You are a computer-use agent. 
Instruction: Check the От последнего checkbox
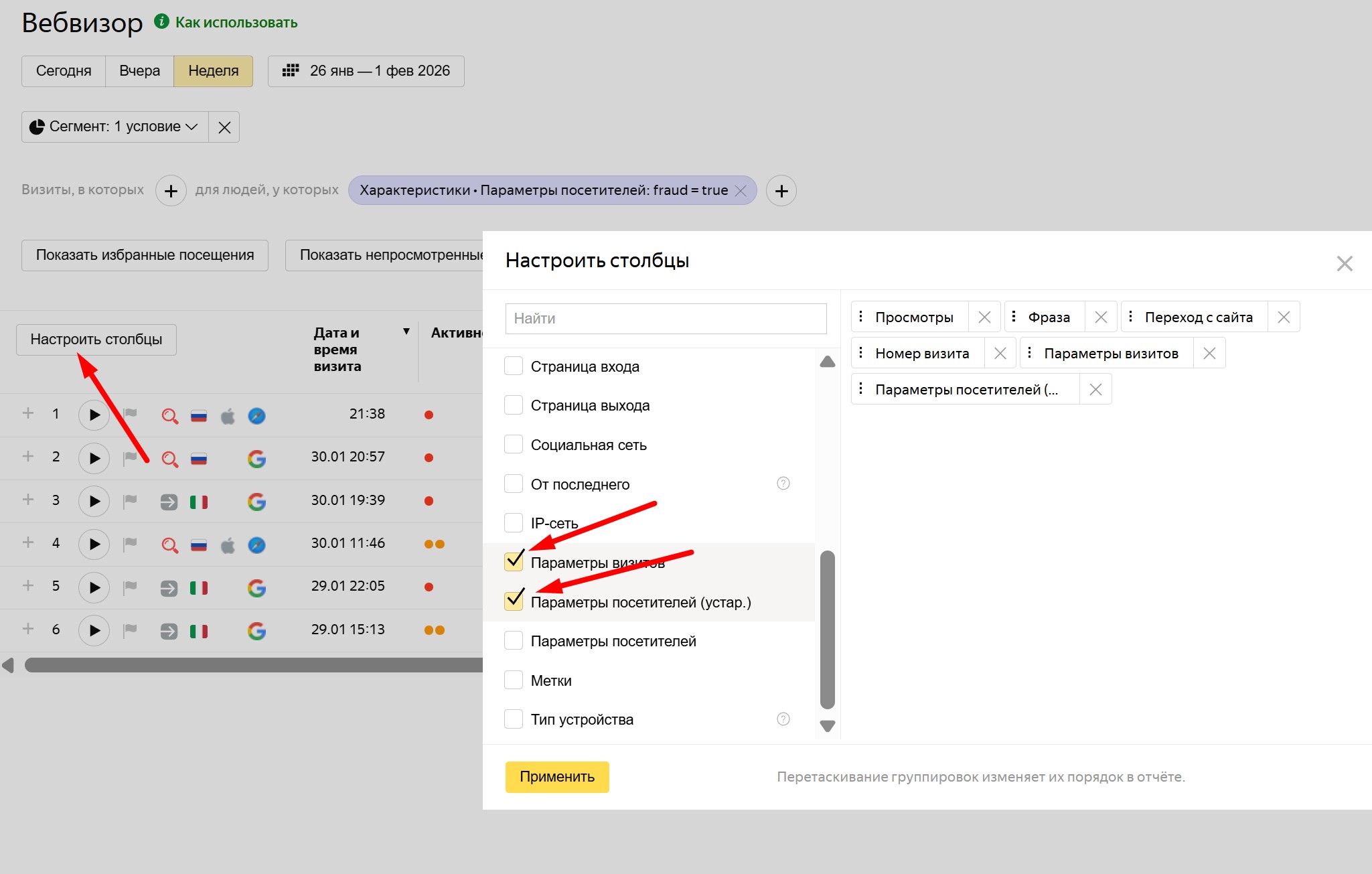[x=514, y=484]
